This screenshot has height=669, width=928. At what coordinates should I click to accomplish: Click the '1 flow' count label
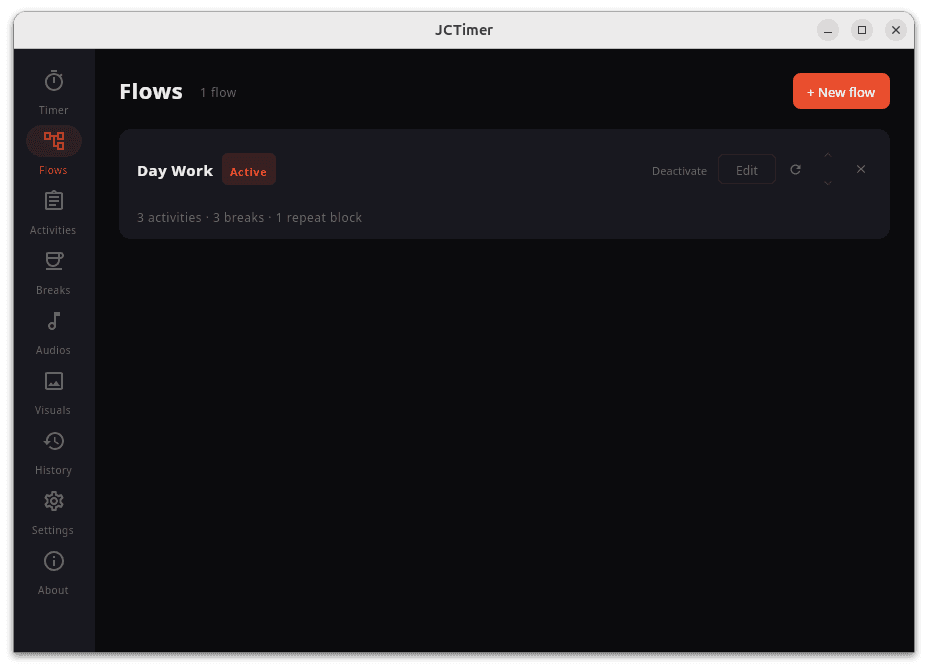point(218,92)
